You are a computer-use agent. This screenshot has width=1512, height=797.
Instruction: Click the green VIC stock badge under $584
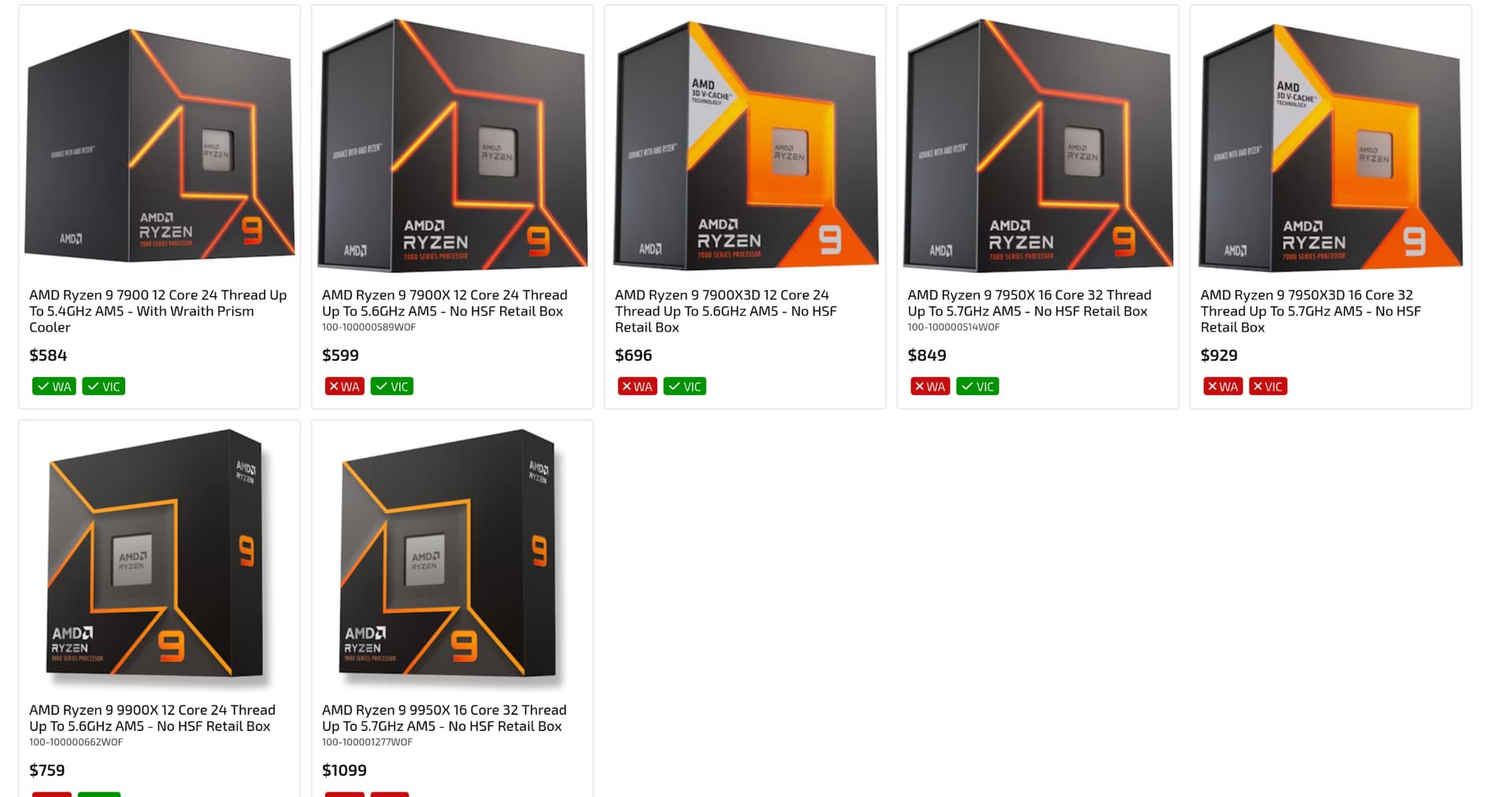[104, 387]
